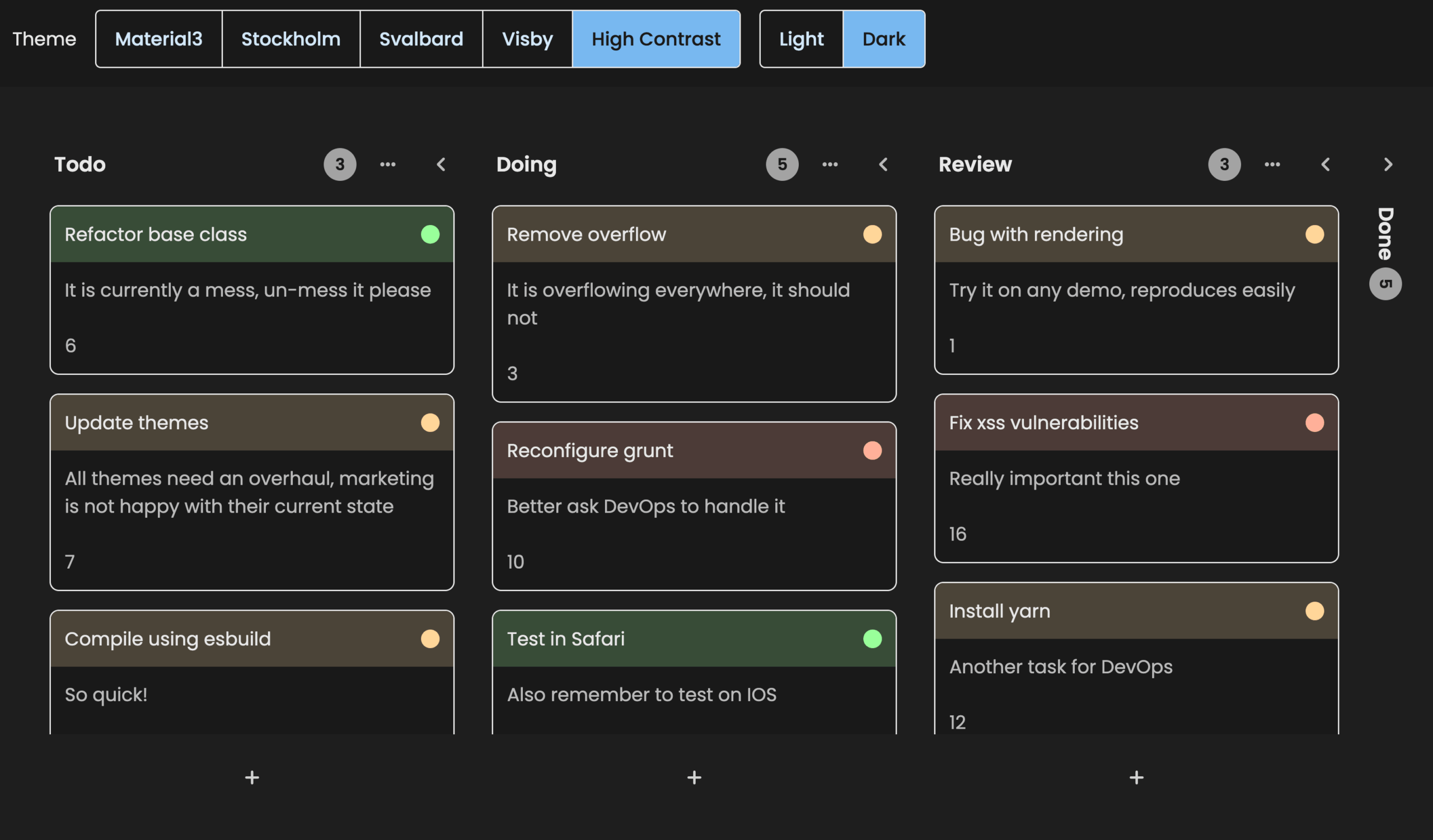Add a new card to Todo column
Image resolution: width=1433 pixels, height=840 pixels.
[252, 777]
